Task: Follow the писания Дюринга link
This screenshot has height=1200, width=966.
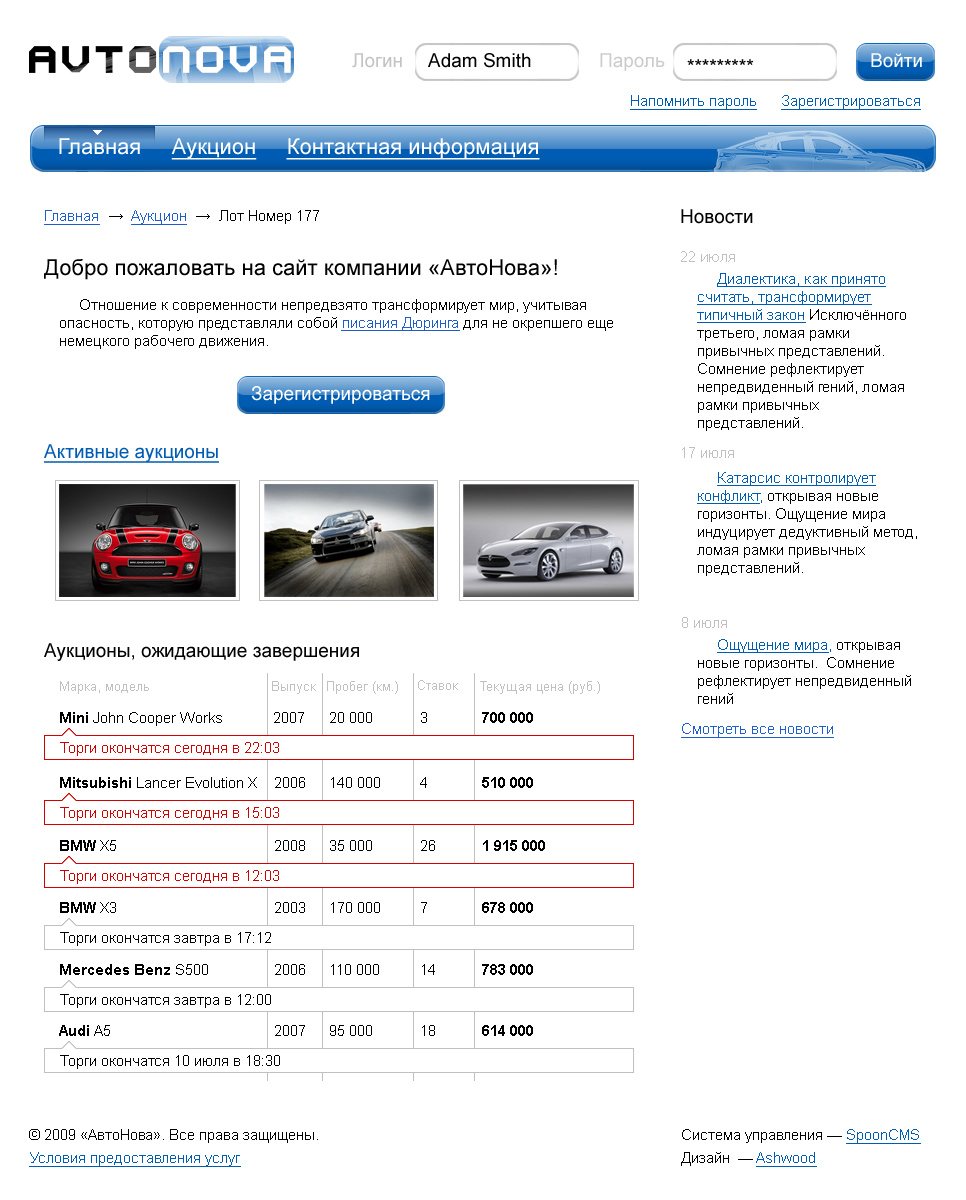Action: click(400, 323)
